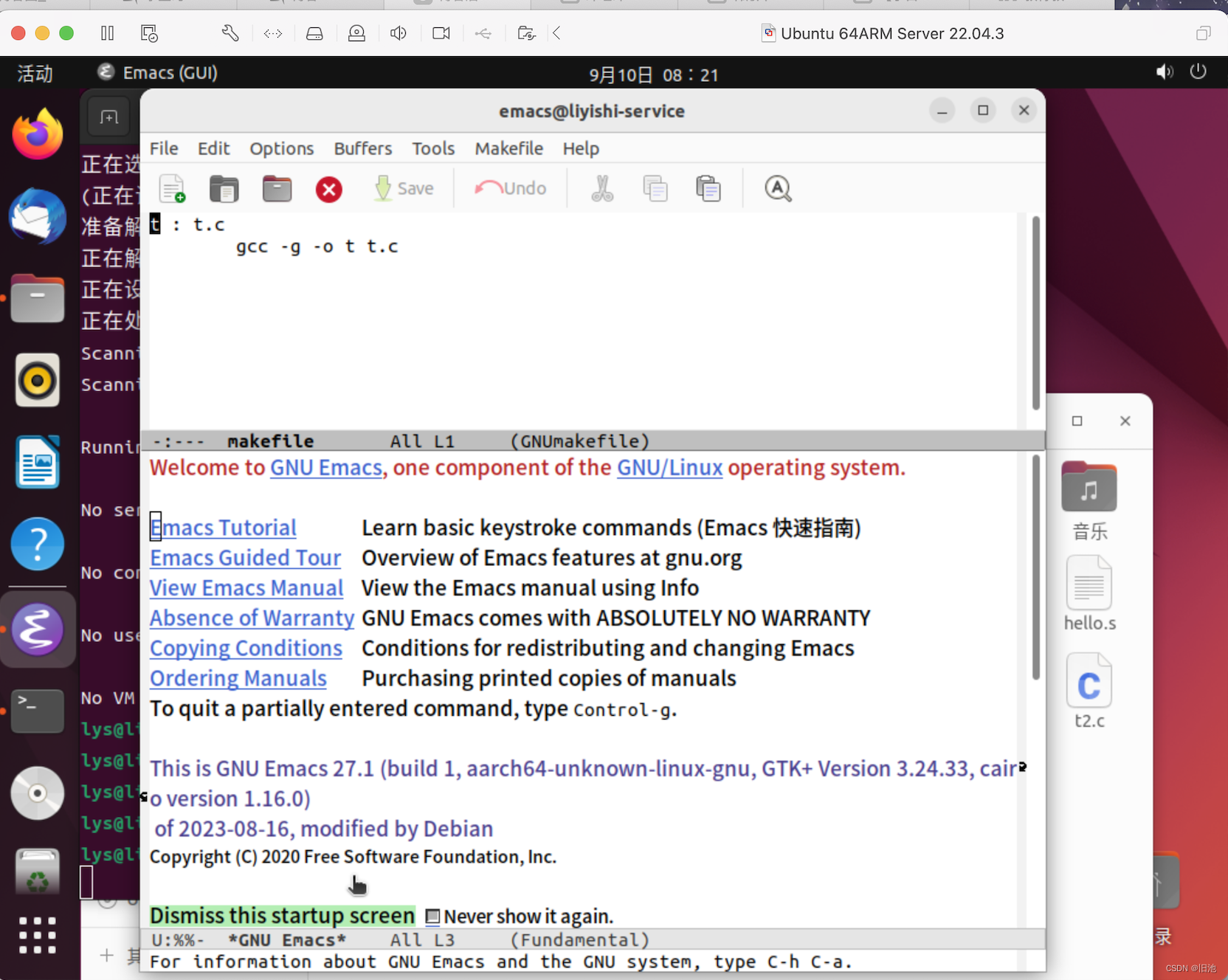Click the upper makefile buffer scrollbar

click(1035, 313)
